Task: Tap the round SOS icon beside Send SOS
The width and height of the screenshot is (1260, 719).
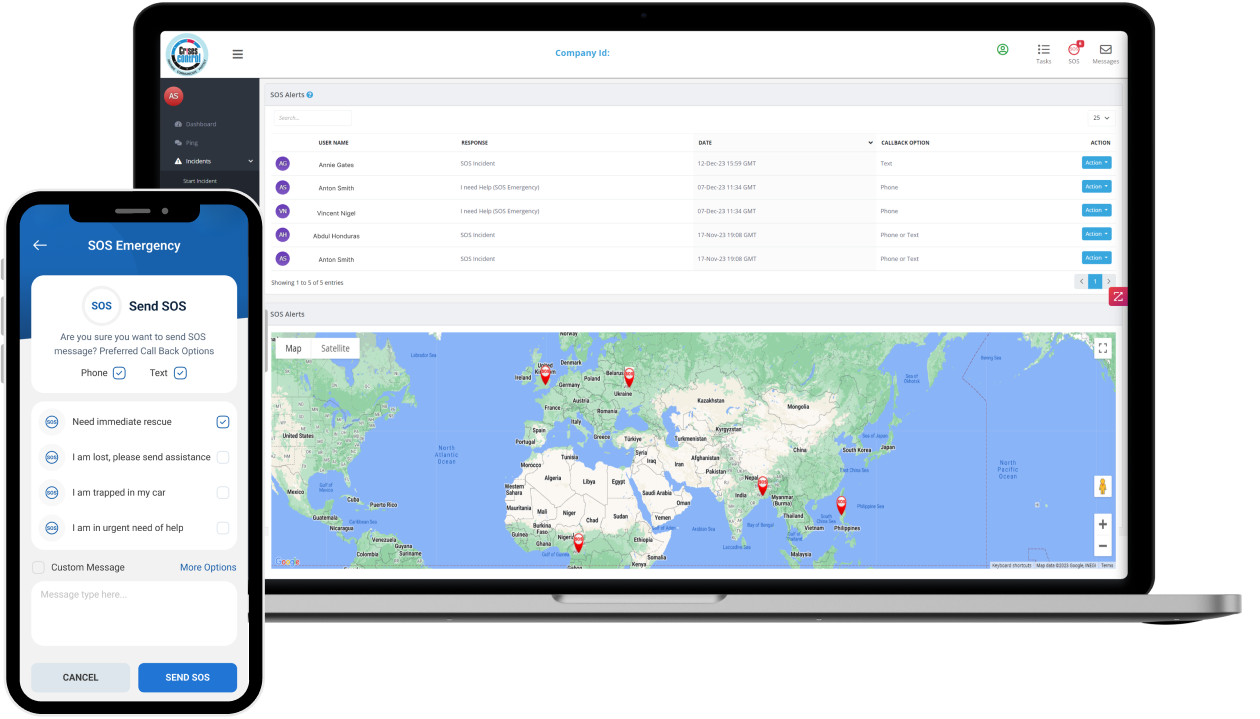Action: coord(101,306)
